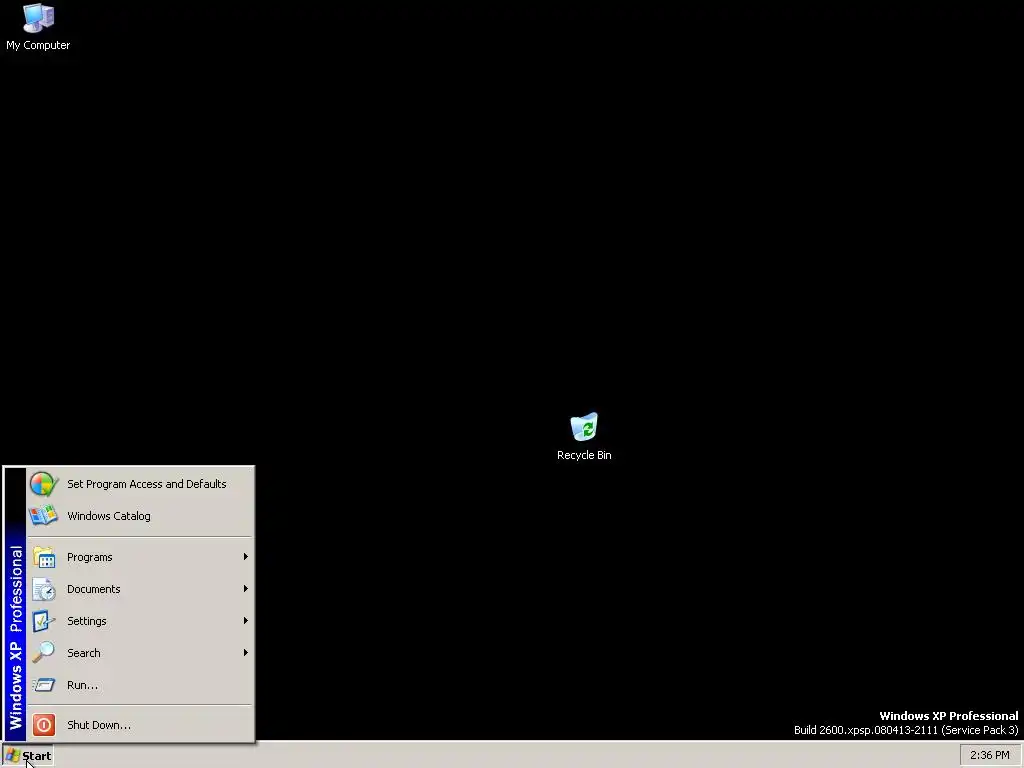This screenshot has width=1024, height=768.
Task: Select Run... from the Start menu
Action: (140, 684)
